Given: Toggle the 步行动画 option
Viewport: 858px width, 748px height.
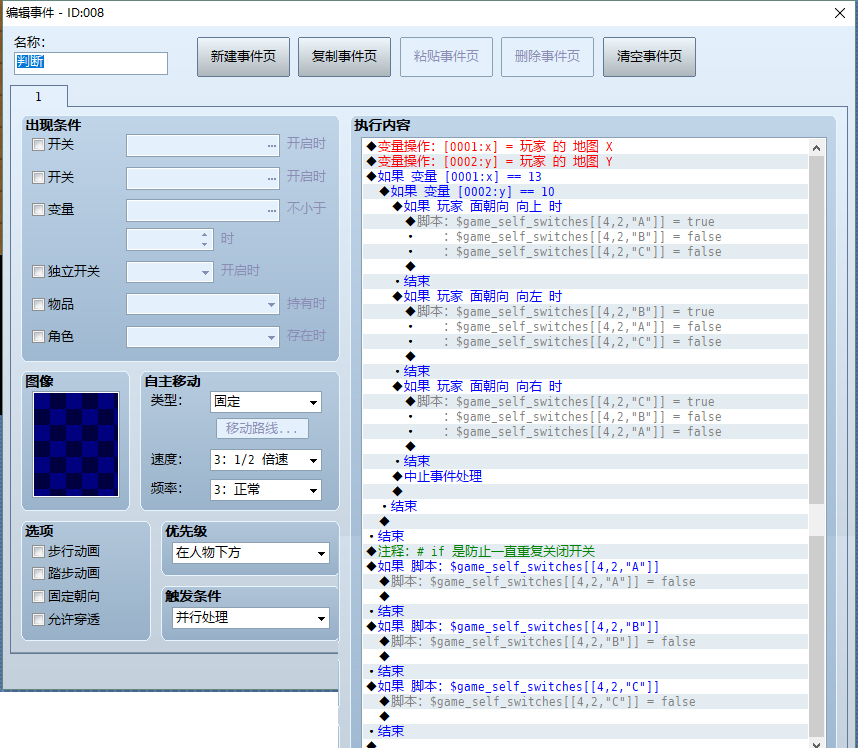Looking at the screenshot, I should click(38, 551).
